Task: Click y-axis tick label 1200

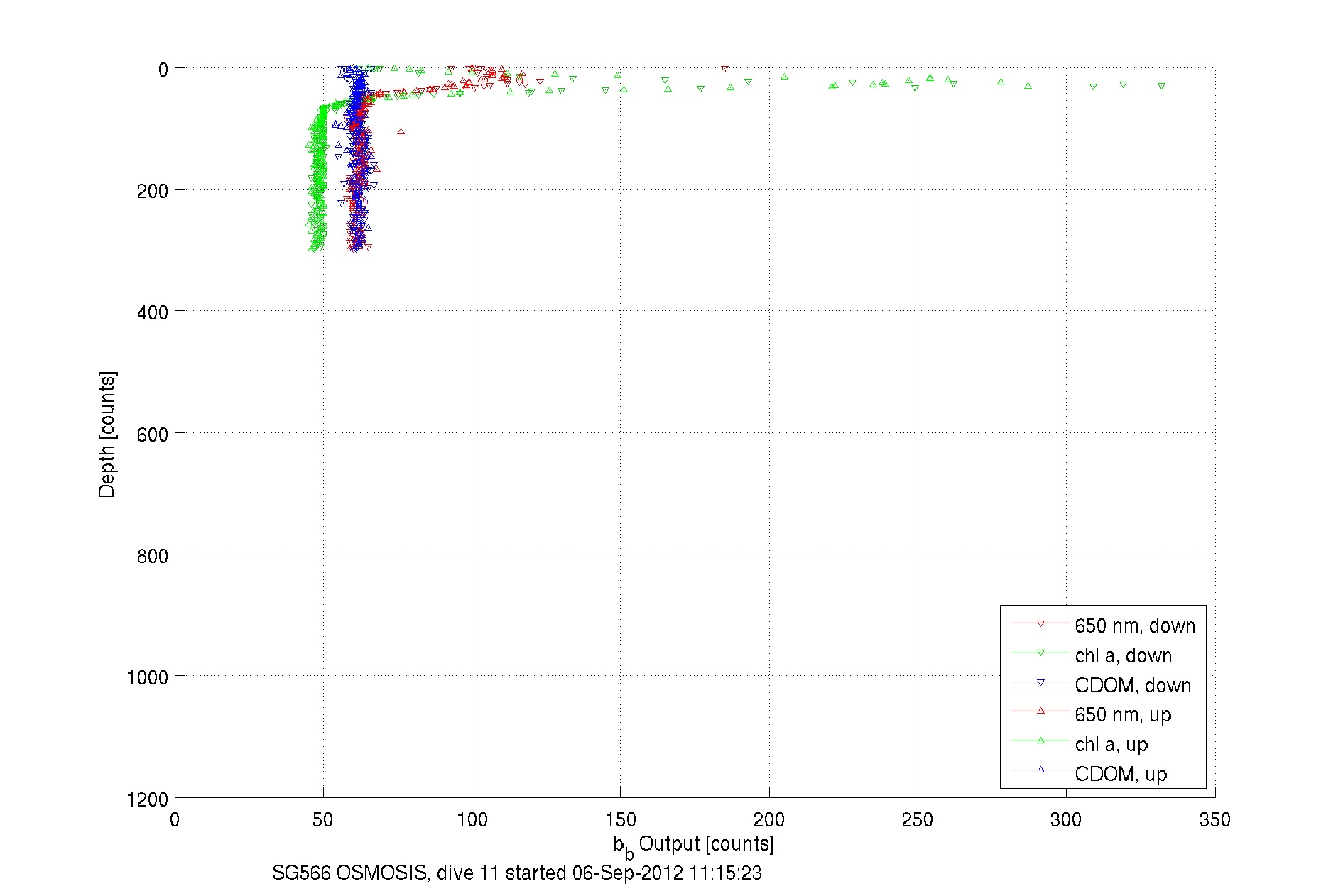Action: (148, 799)
